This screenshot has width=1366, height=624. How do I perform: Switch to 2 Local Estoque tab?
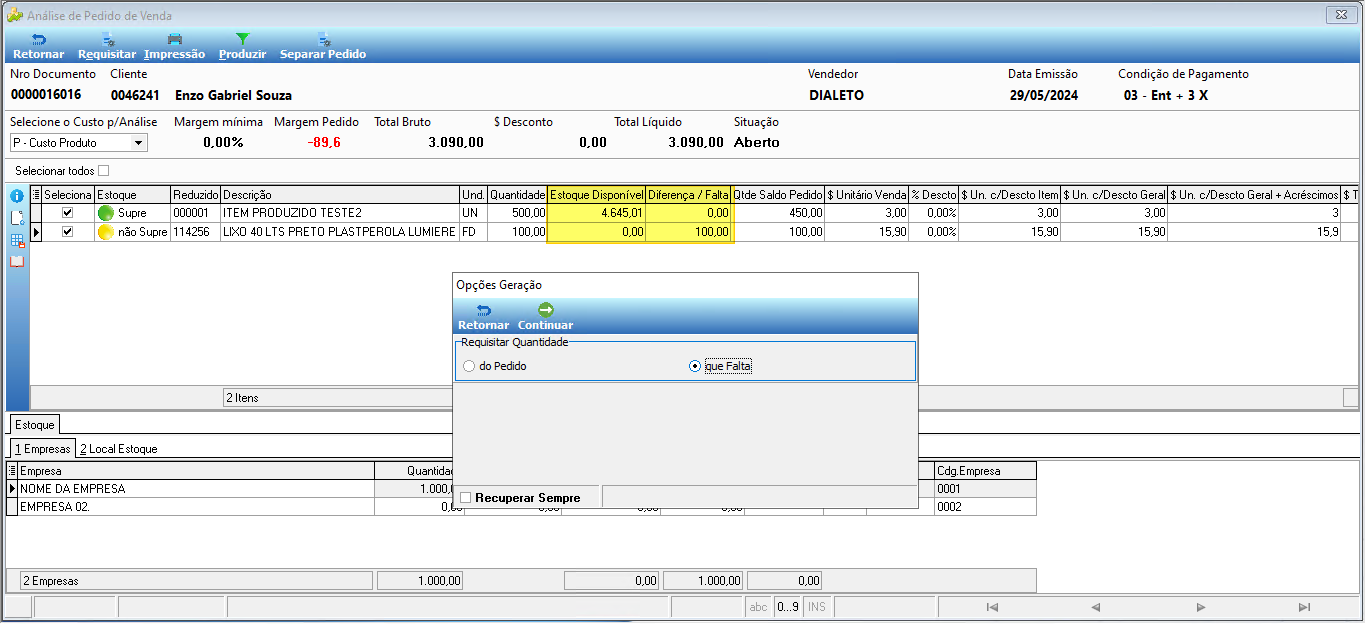coord(119,449)
